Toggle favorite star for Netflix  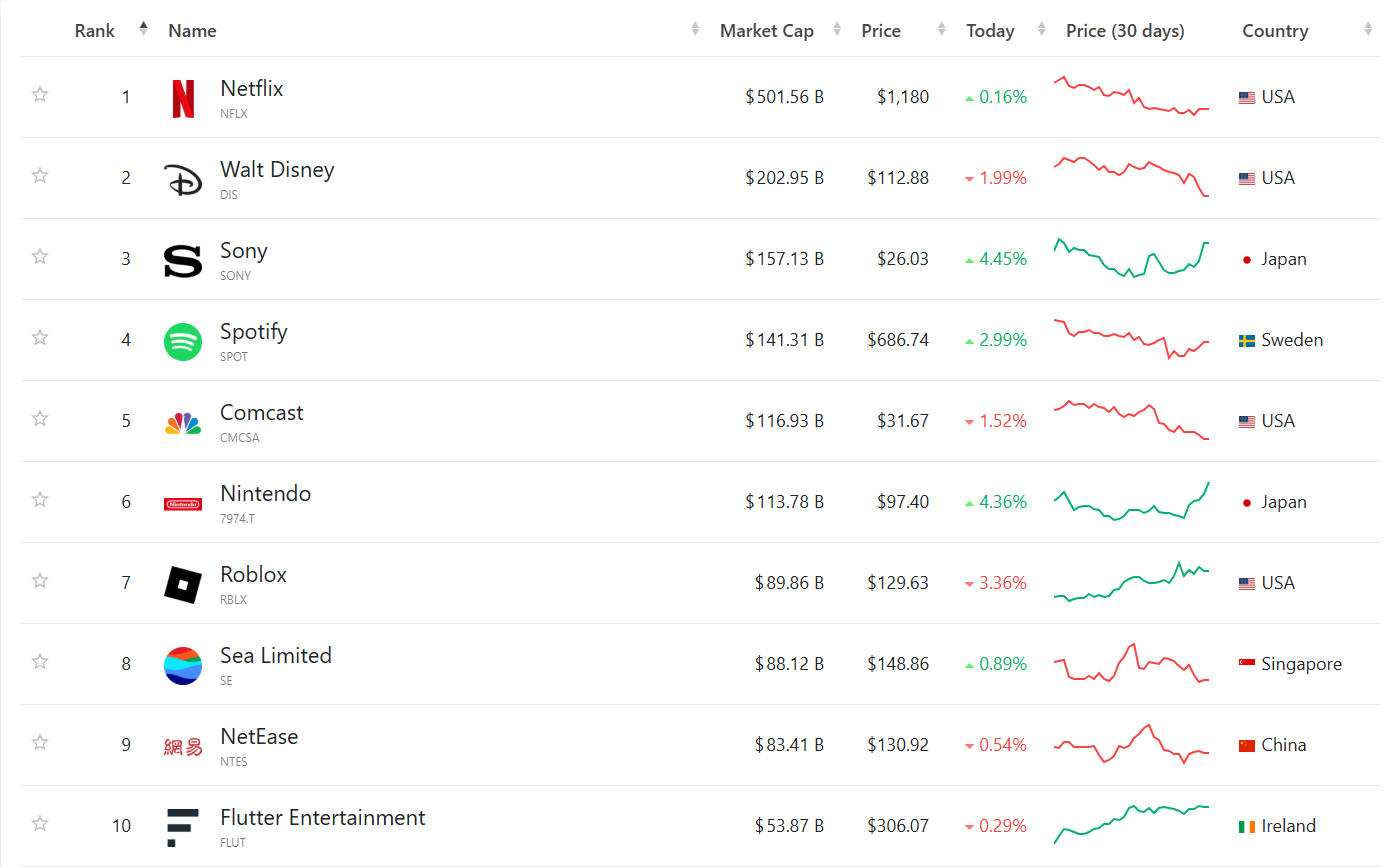pyautogui.click(x=40, y=95)
